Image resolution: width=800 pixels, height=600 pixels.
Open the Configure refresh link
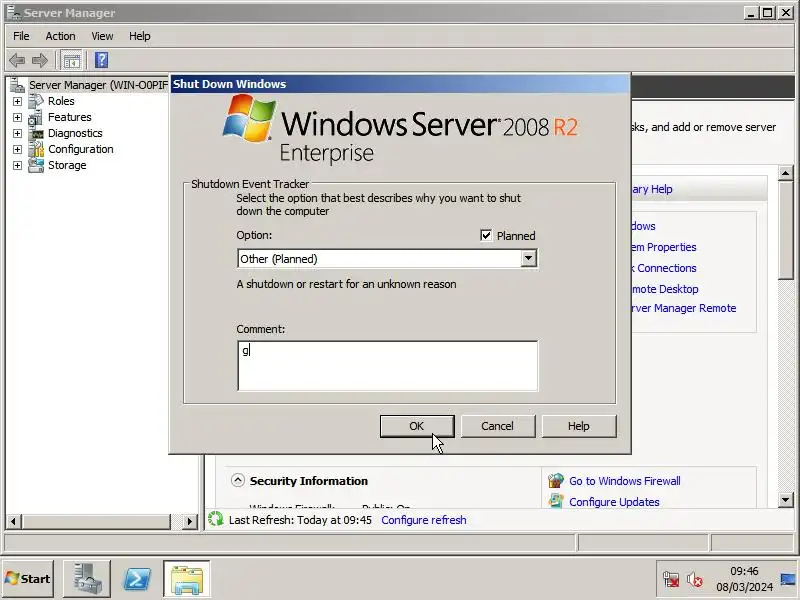[423, 520]
